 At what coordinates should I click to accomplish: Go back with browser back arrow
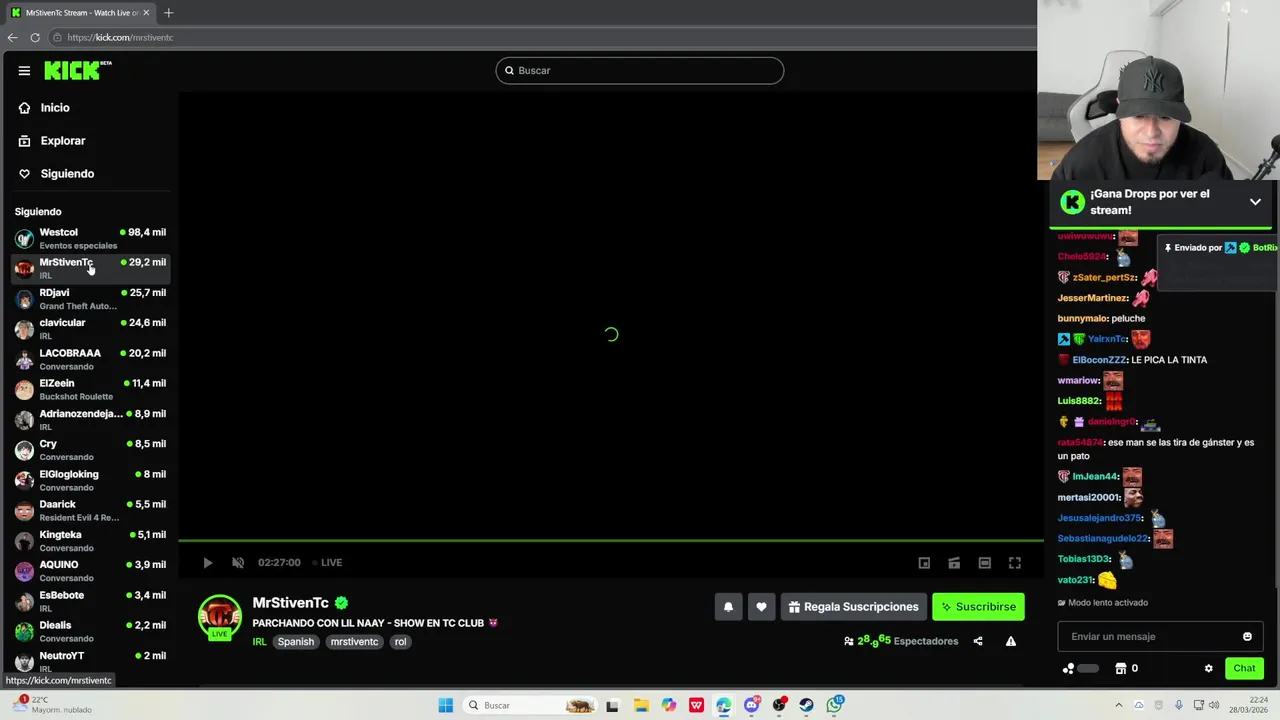12,38
